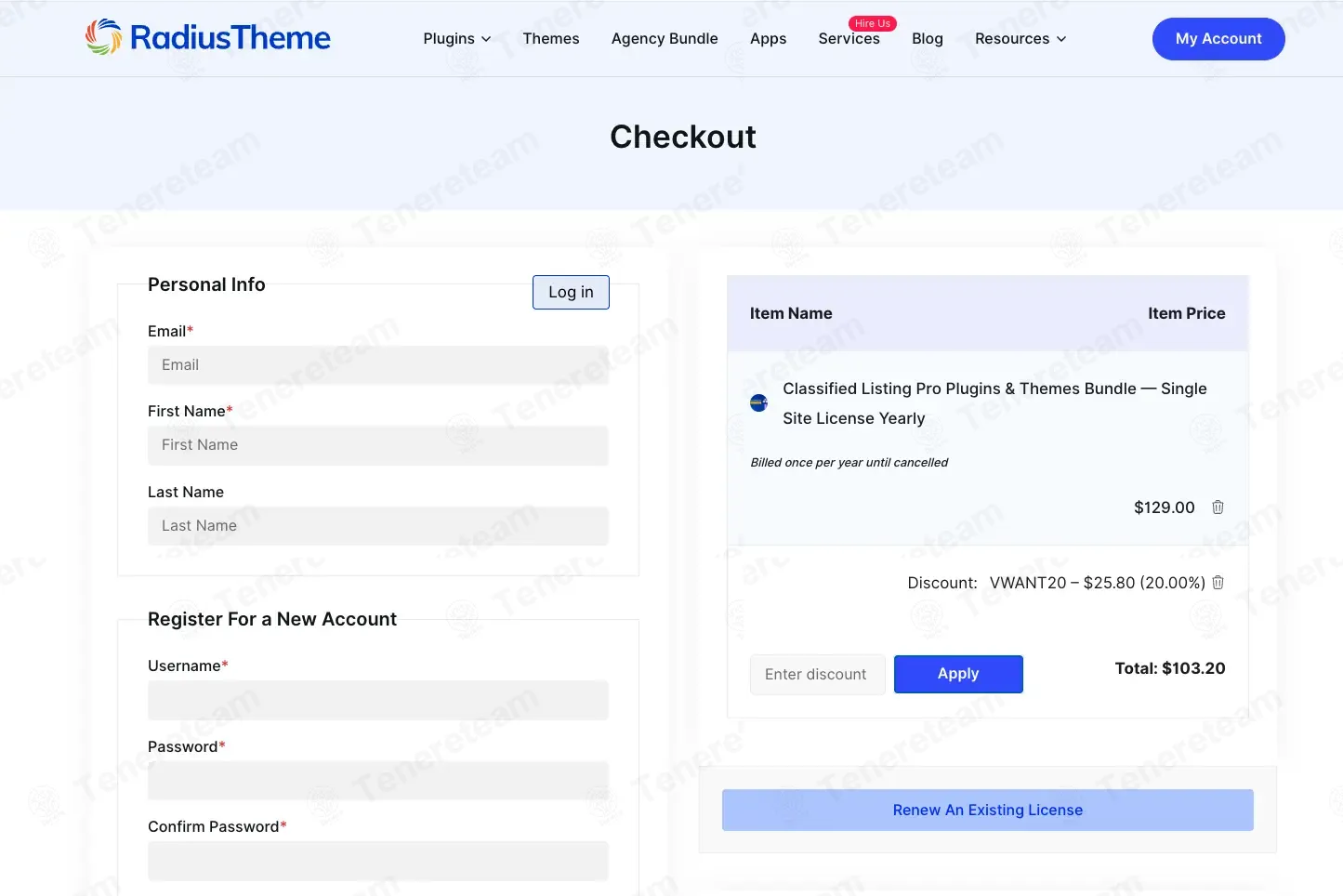
Task: Expand the Resources dropdown menu
Action: click(1020, 39)
